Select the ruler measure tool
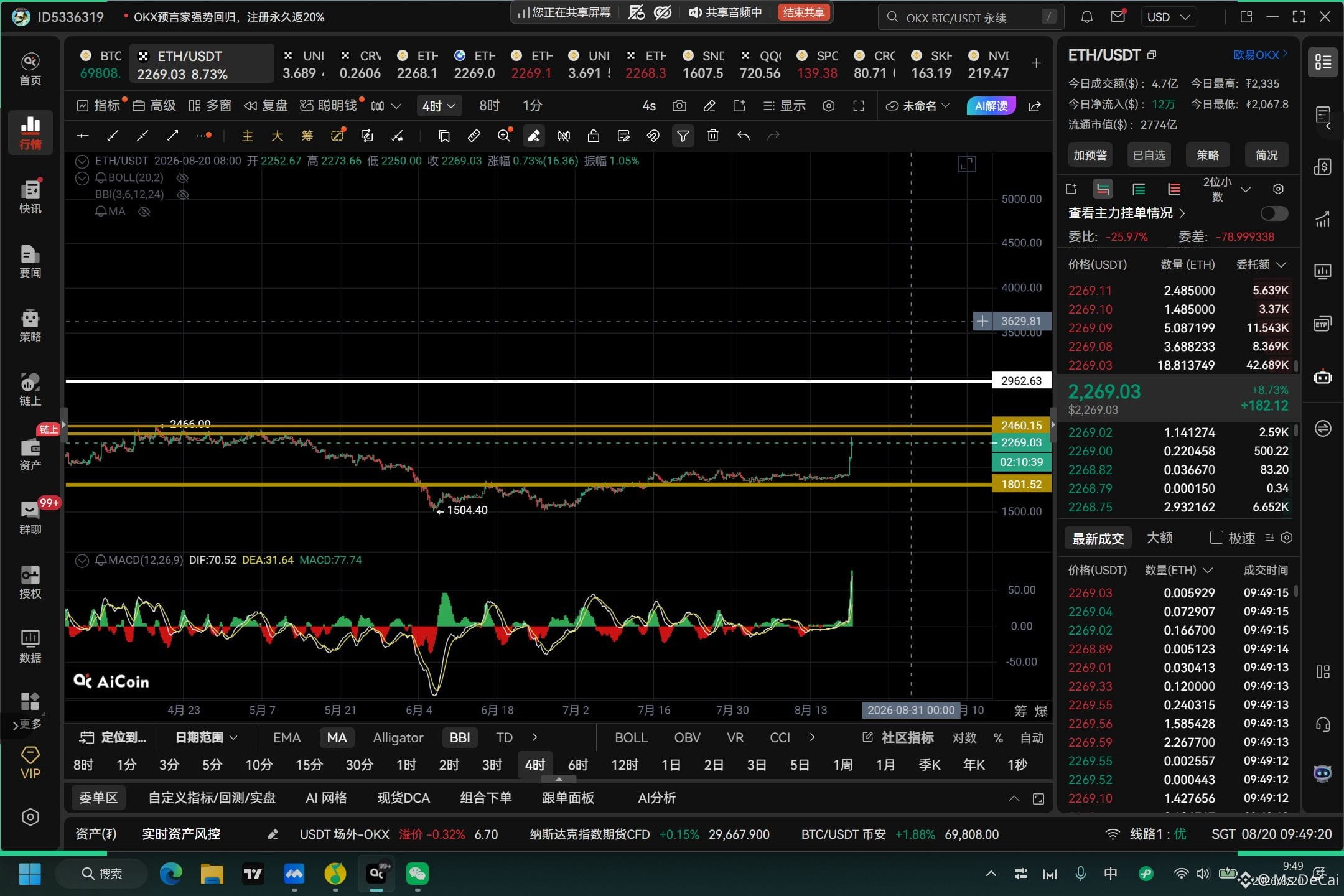This screenshot has height=896, width=1344. (x=474, y=136)
